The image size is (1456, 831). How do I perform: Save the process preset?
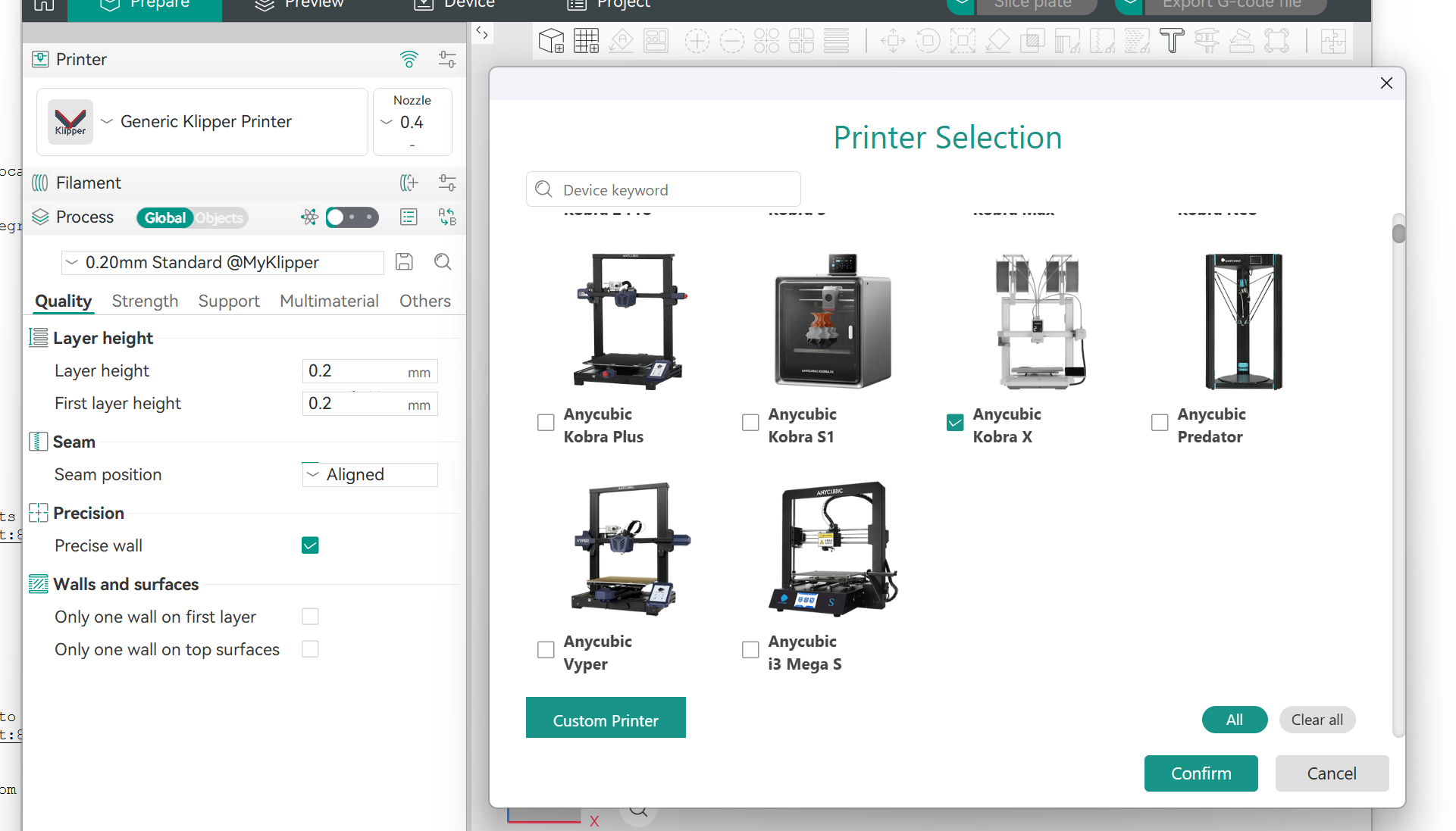[405, 262]
